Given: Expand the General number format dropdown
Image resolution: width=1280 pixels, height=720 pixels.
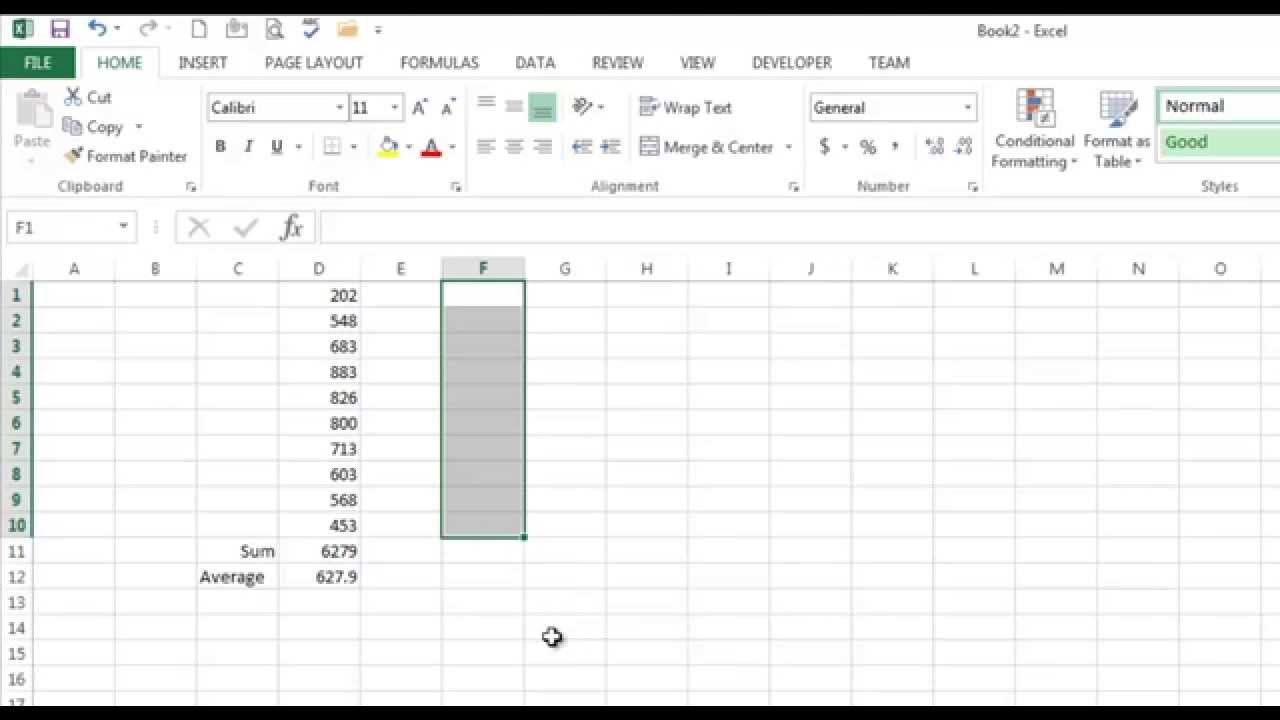Looking at the screenshot, I should [967, 107].
